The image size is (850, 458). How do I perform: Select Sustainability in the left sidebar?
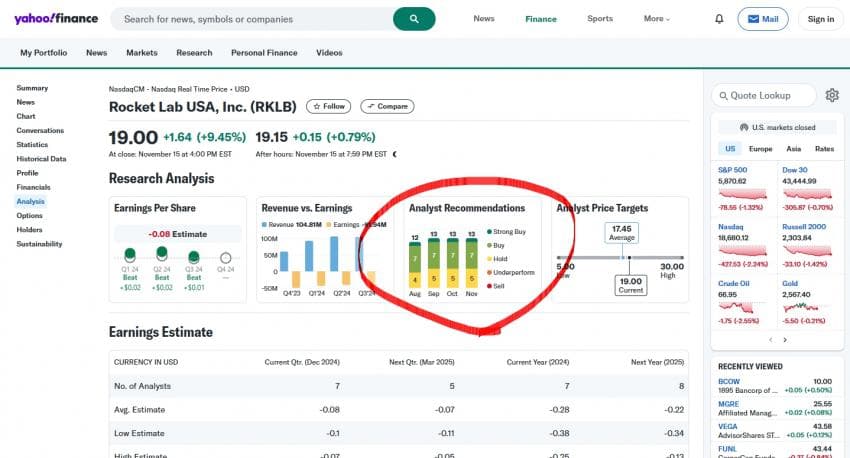click(x=39, y=244)
